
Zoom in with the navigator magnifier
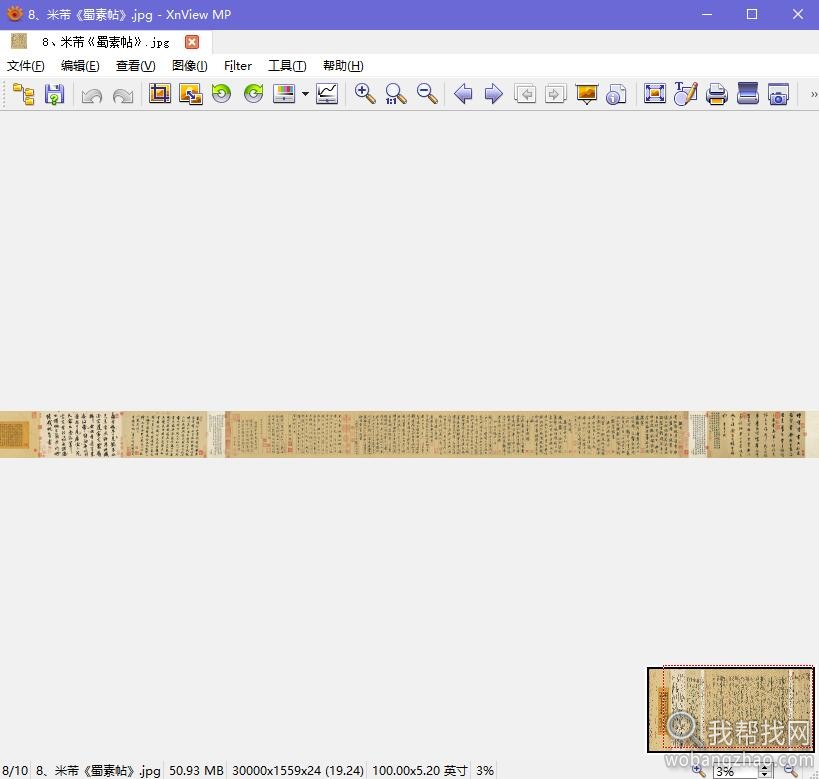click(698, 770)
